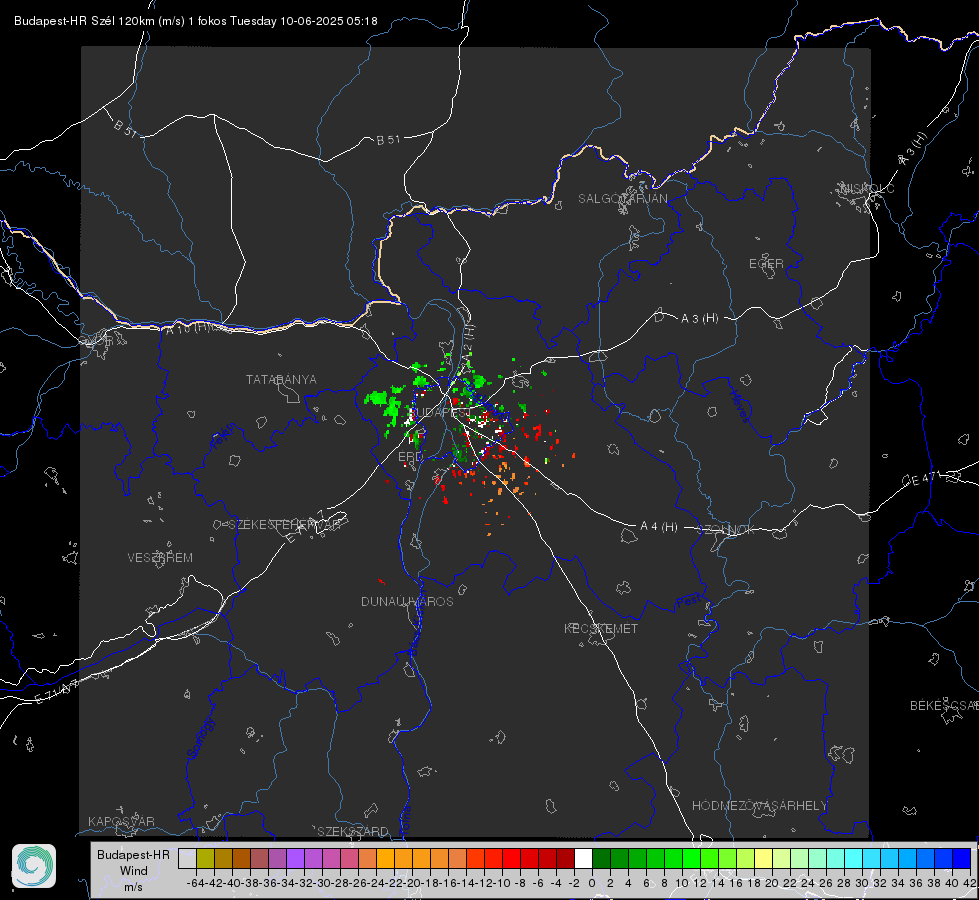Select the EGER city label
This screenshot has height=900, width=979.
(766, 264)
